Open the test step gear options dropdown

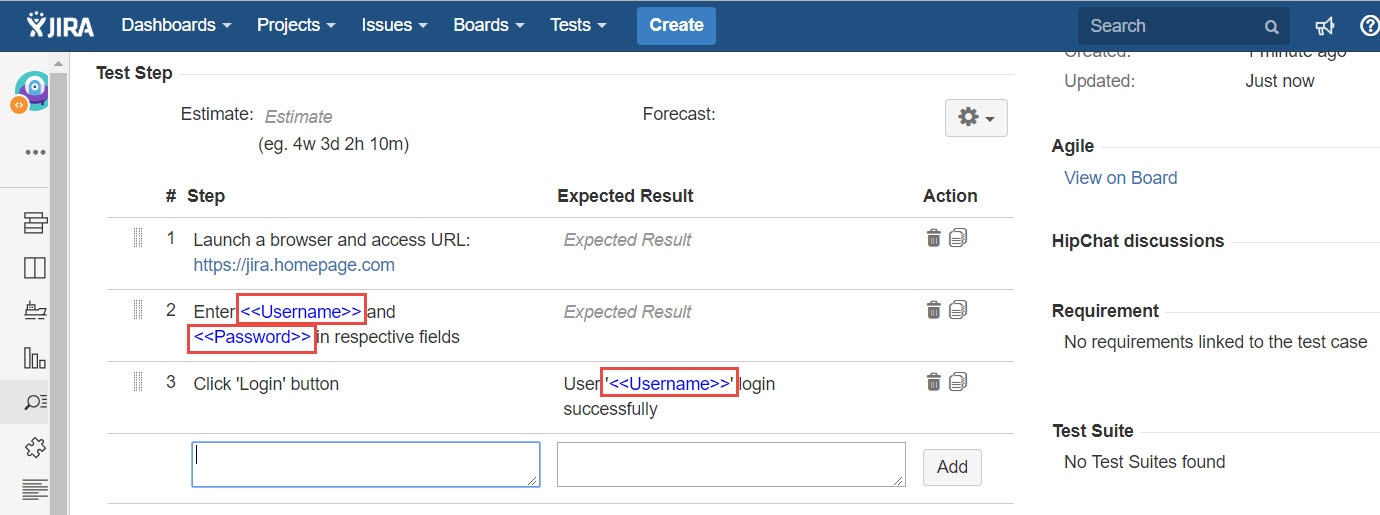click(975, 118)
